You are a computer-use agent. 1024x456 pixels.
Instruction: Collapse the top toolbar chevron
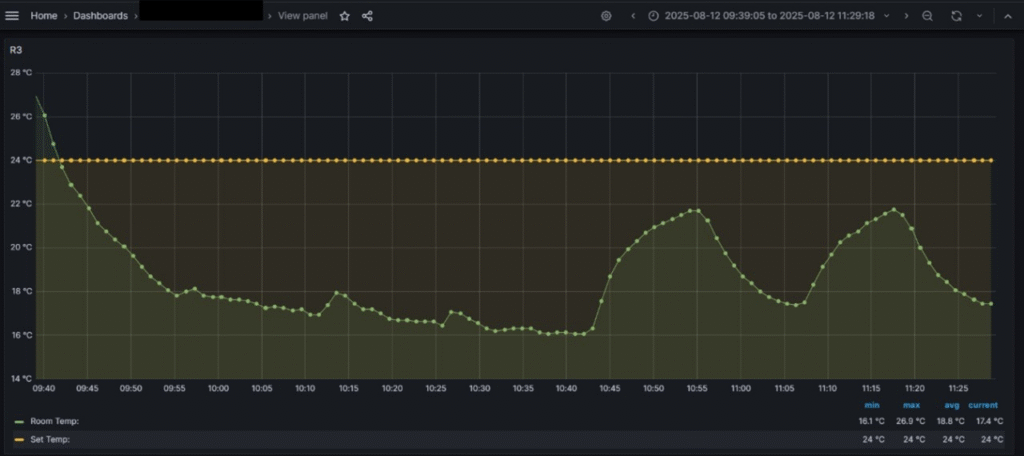(x=1007, y=16)
